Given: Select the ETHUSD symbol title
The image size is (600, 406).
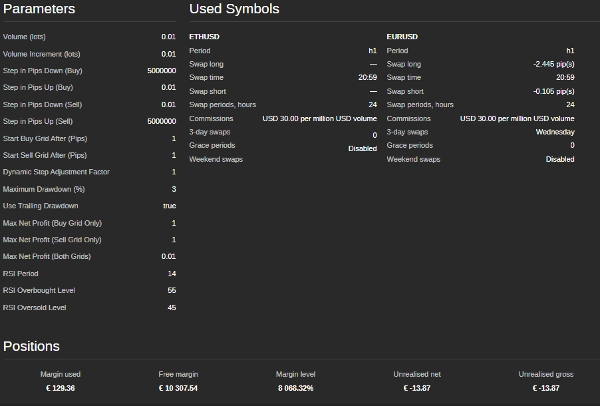Looking at the screenshot, I should (204, 36).
